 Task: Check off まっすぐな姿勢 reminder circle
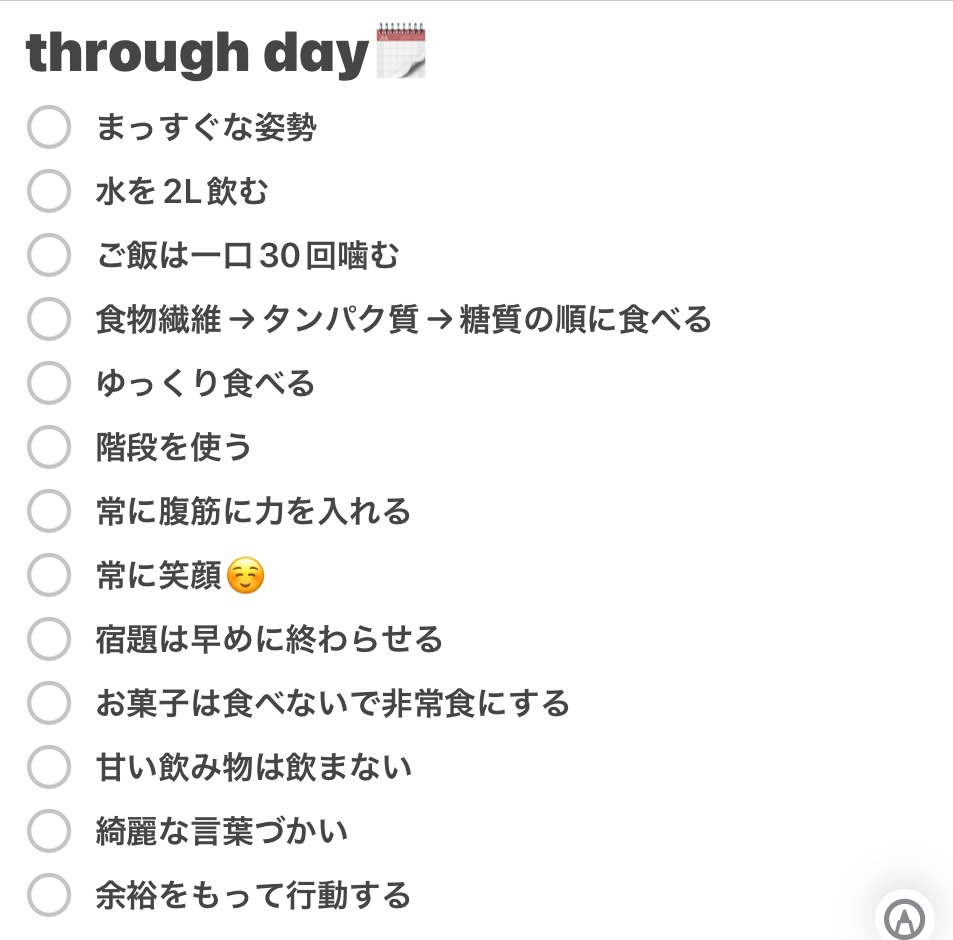click(x=48, y=128)
